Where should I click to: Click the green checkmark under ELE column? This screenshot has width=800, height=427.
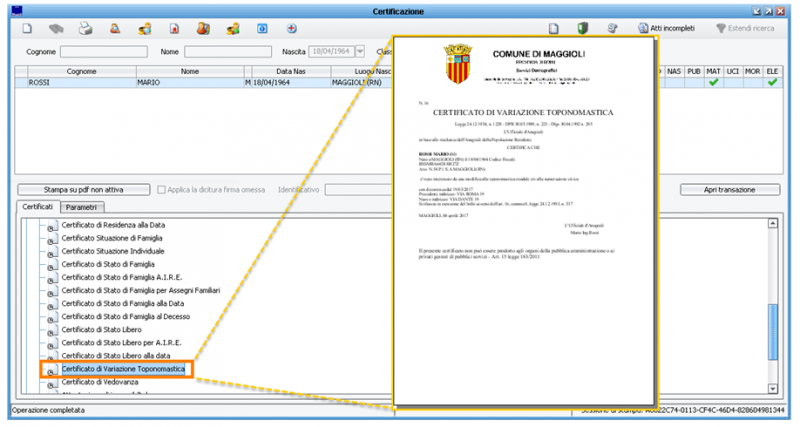[772, 82]
